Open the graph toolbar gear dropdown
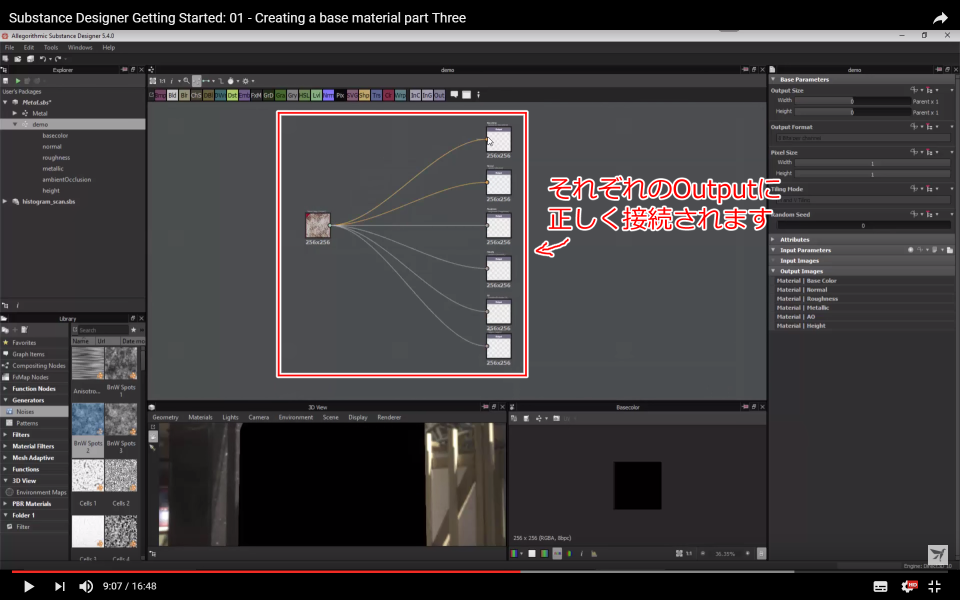This screenshot has height=600, width=960. click(247, 81)
